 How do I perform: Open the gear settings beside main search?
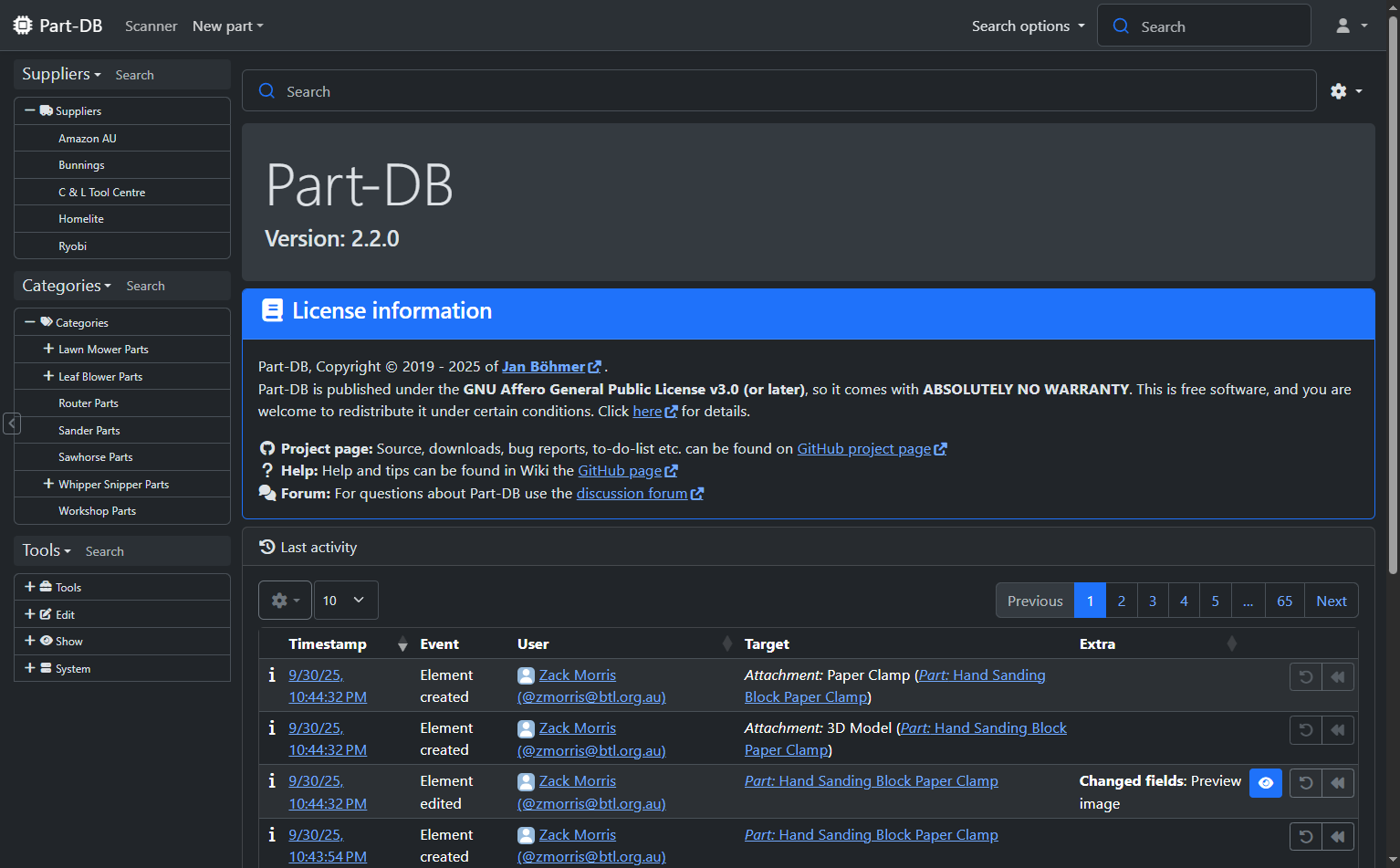1346,91
